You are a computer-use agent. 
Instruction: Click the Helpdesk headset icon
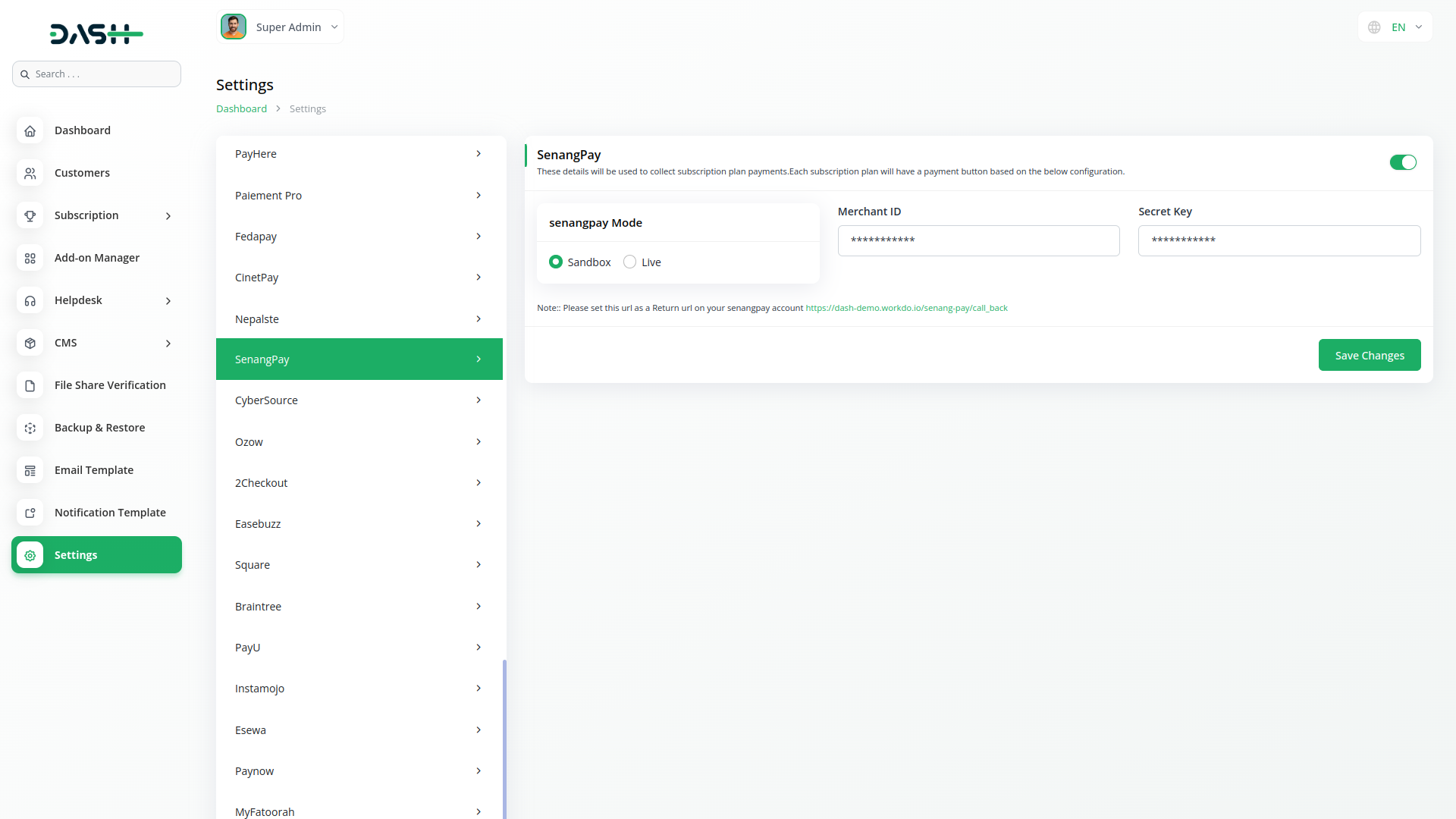tap(30, 300)
